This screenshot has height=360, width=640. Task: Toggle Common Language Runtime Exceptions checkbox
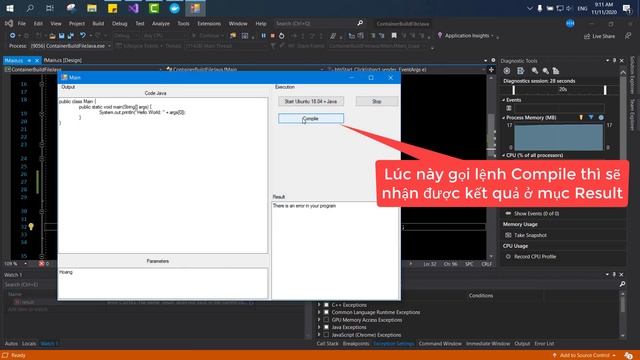(x=326, y=312)
